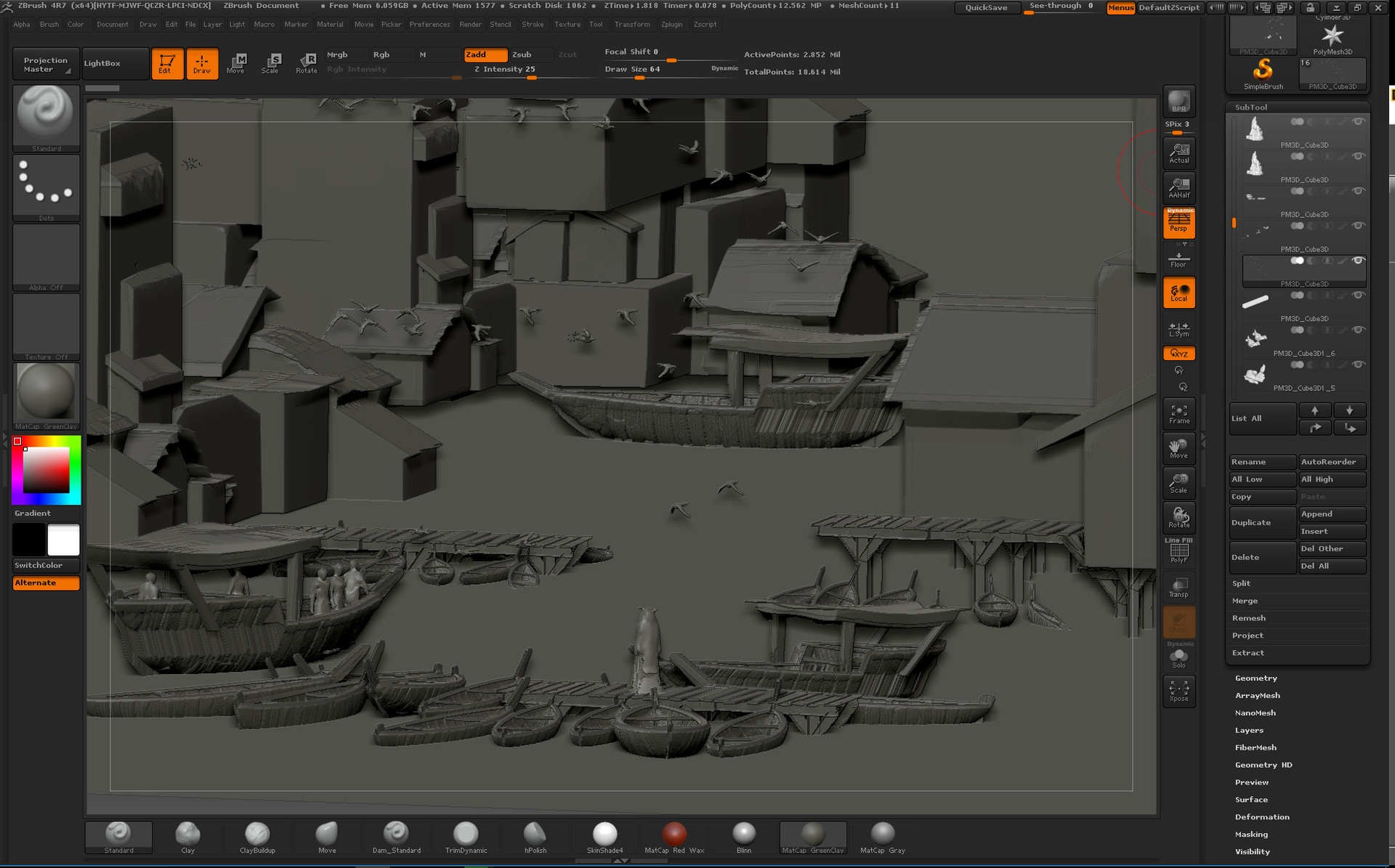
Task: Select the TrimDynamic brush
Action: point(466,837)
